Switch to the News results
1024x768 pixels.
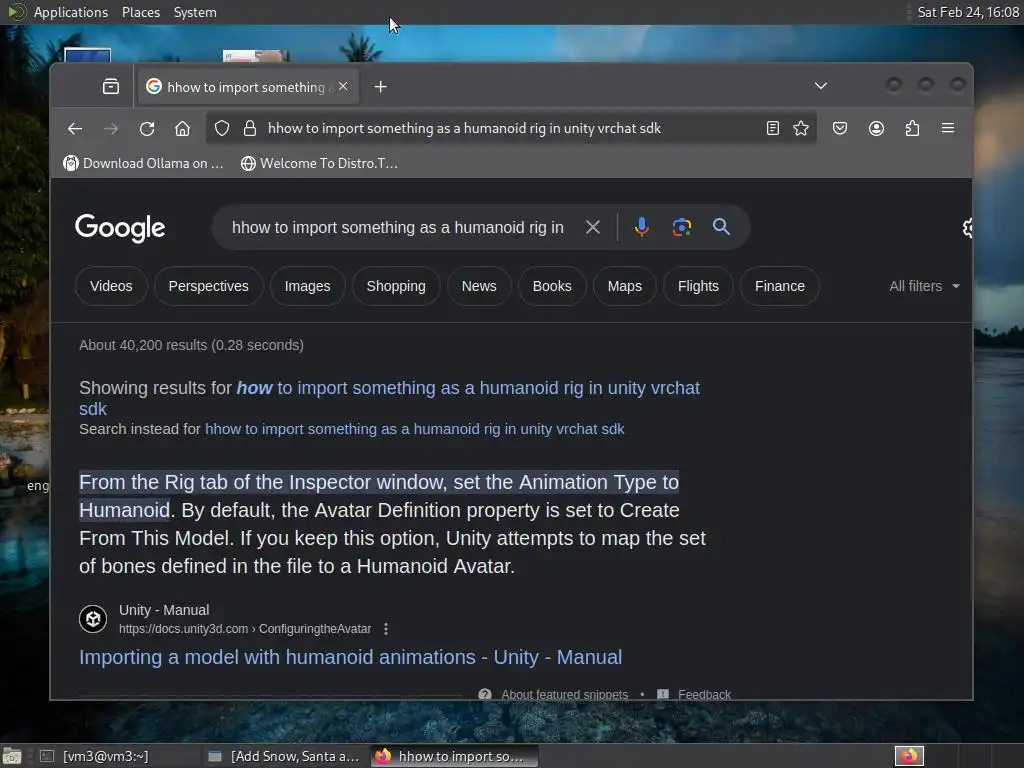click(x=479, y=286)
